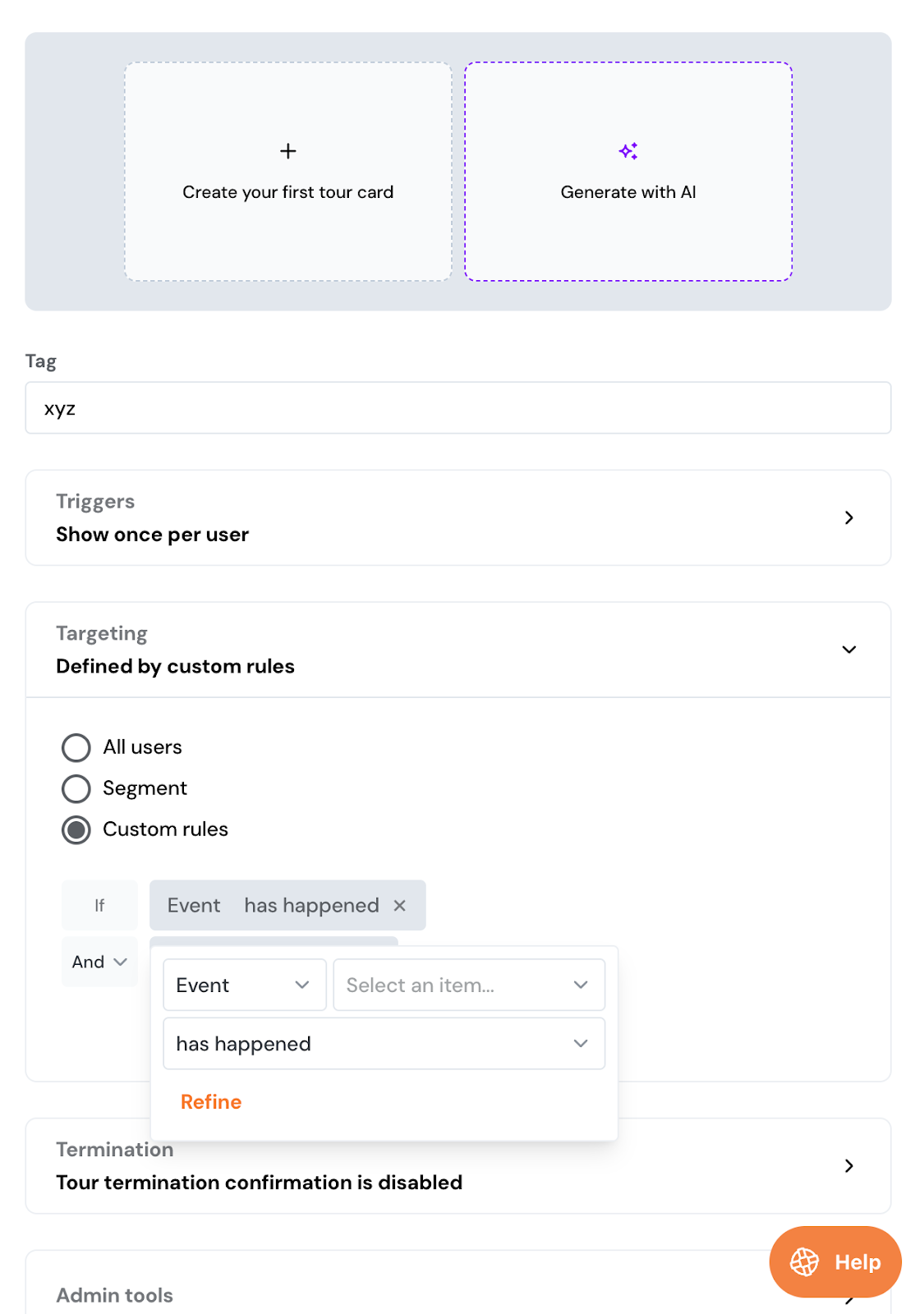Viewport: 924px width, 1314px height.
Task: Open the 'has happened' condition dropdown
Action: 384,1044
